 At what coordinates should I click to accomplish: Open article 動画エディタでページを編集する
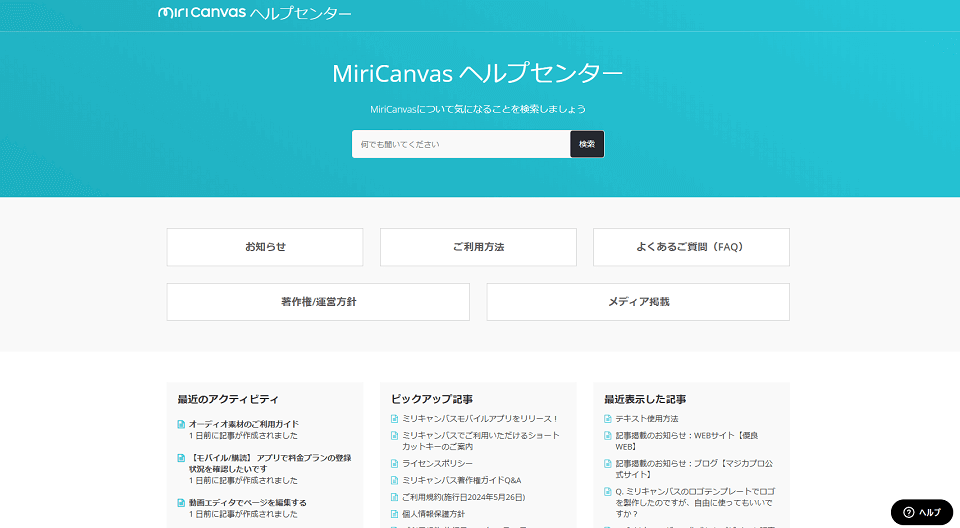pos(247,502)
